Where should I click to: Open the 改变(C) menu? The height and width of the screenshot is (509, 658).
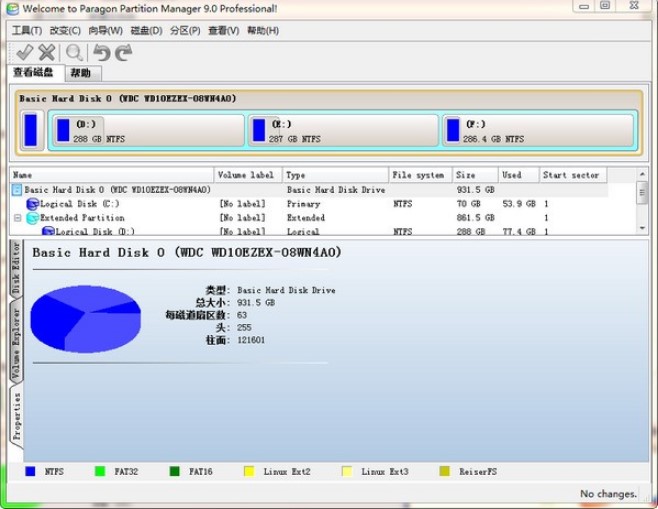65,31
